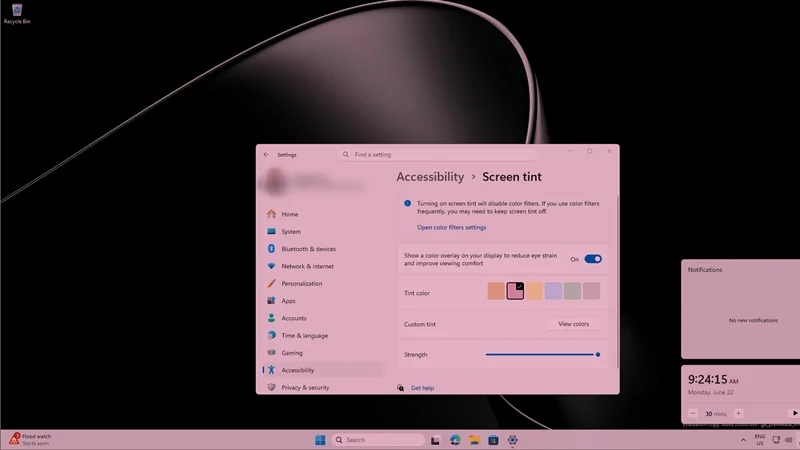Screen dimensions: 800x450
Task: Click the Time & language globe icon
Action: pyautogui.click(x=271, y=335)
